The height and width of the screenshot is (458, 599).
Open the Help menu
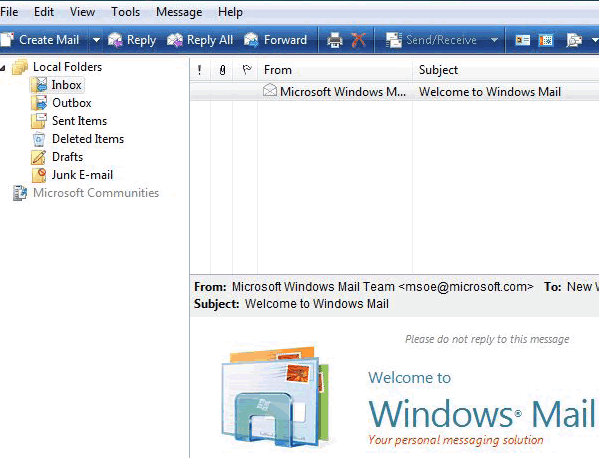click(x=230, y=12)
